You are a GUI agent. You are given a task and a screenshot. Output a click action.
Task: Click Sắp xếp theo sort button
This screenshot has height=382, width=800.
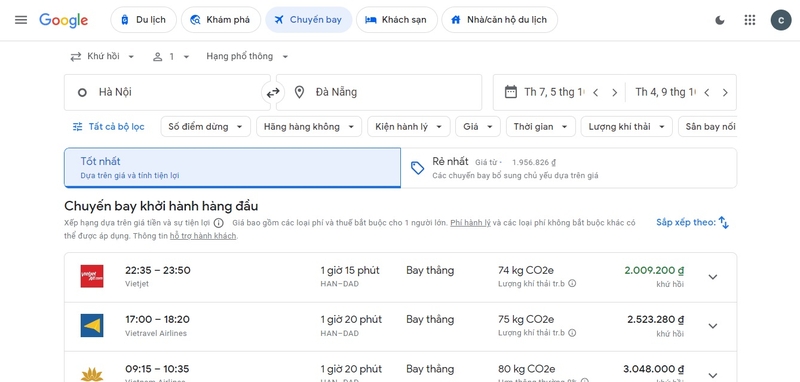click(692, 222)
